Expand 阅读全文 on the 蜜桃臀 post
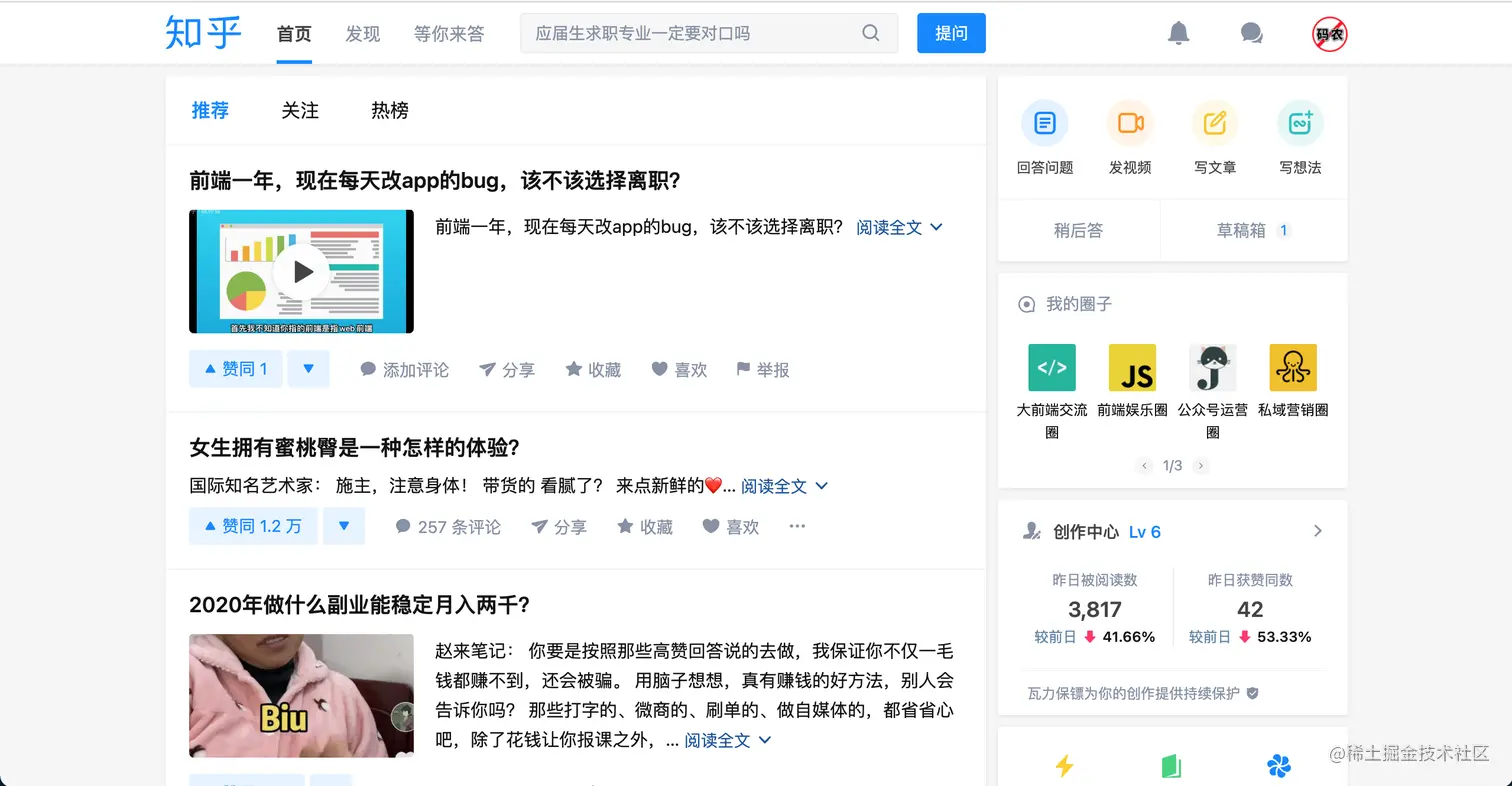 click(x=784, y=486)
